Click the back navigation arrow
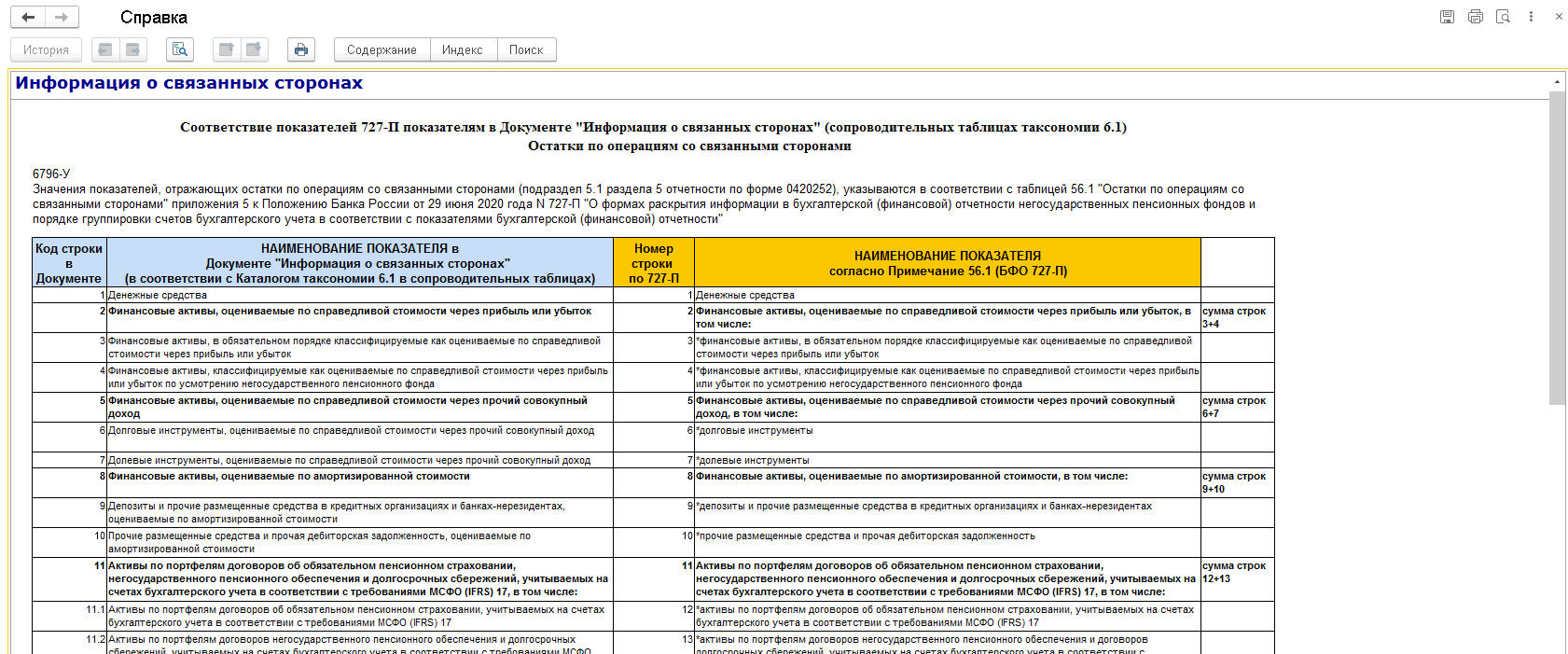1568x654 pixels. point(28,17)
